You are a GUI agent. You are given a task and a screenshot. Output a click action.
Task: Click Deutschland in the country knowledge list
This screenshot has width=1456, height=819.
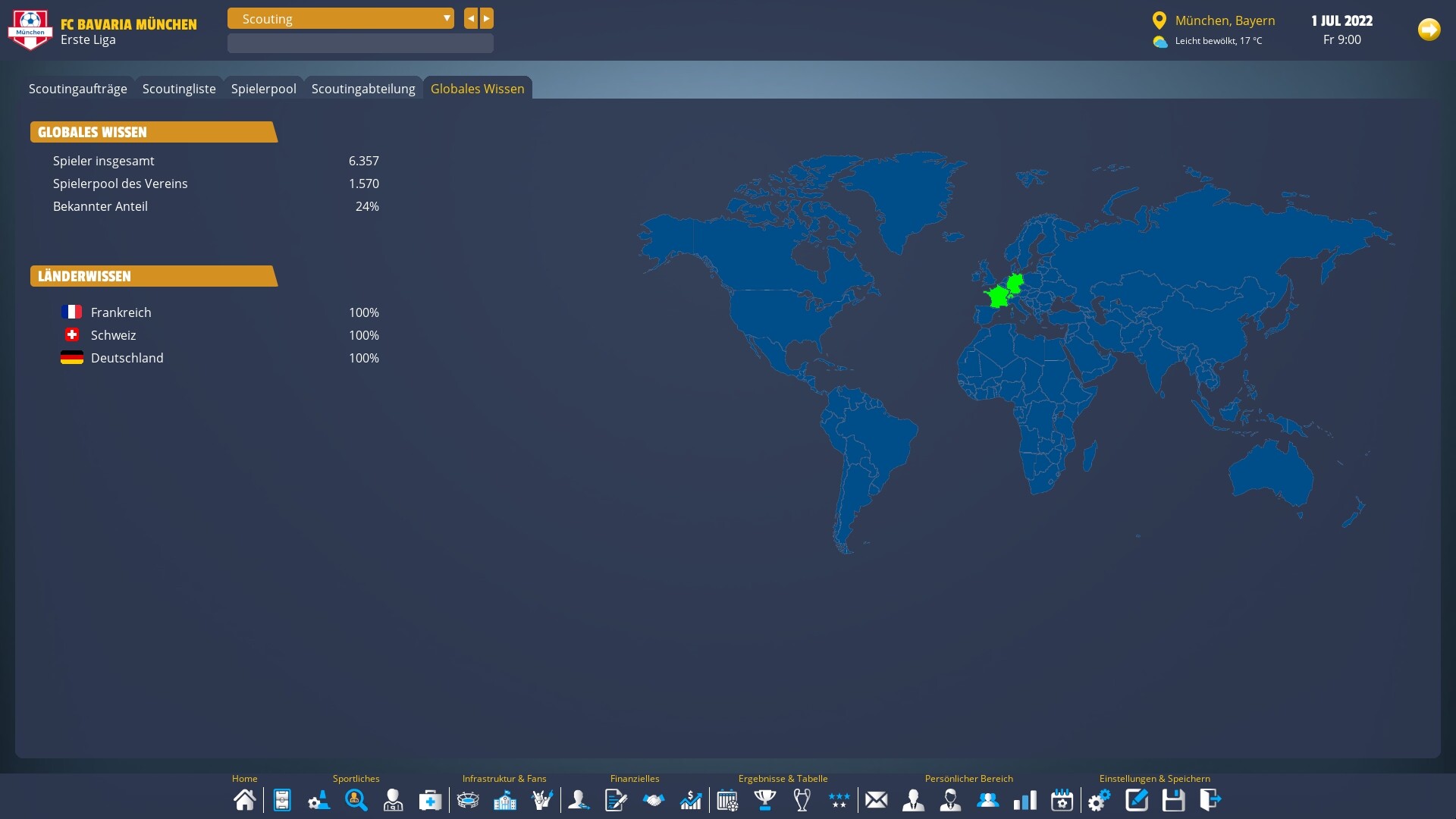(x=127, y=357)
